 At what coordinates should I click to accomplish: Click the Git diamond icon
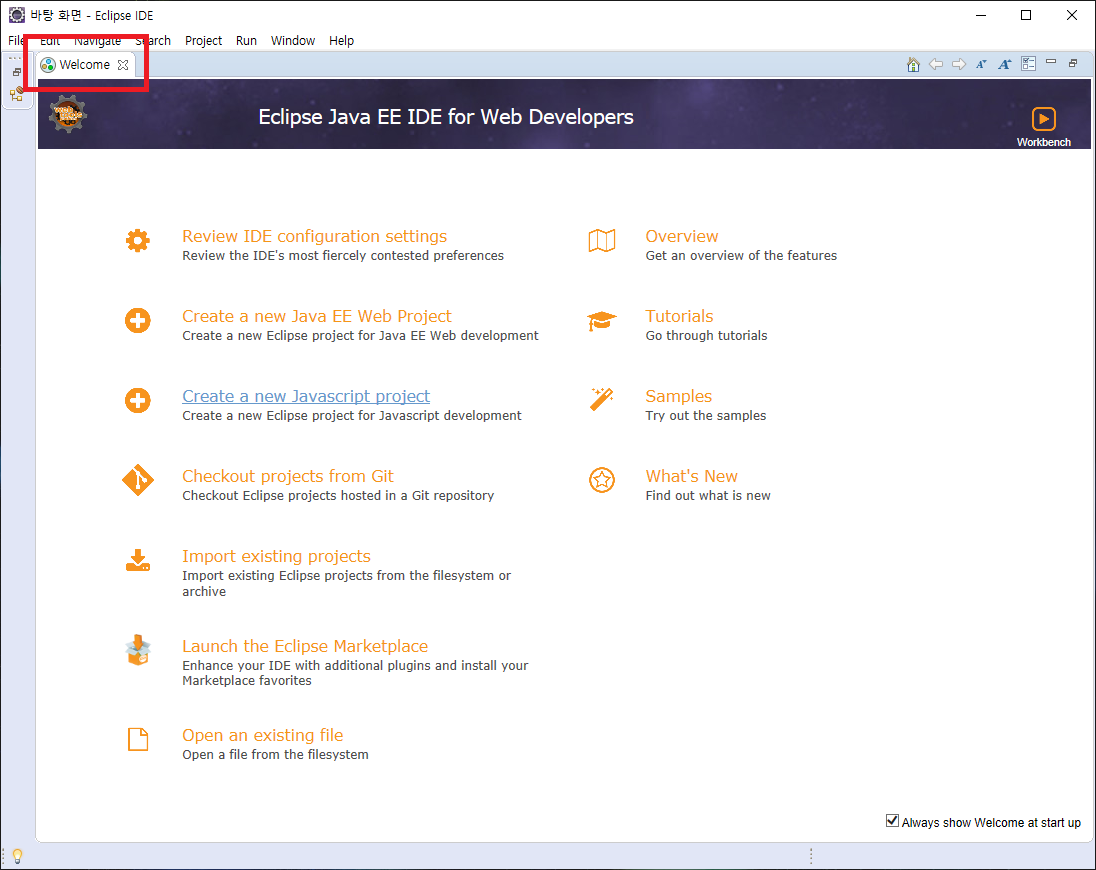pyautogui.click(x=138, y=480)
